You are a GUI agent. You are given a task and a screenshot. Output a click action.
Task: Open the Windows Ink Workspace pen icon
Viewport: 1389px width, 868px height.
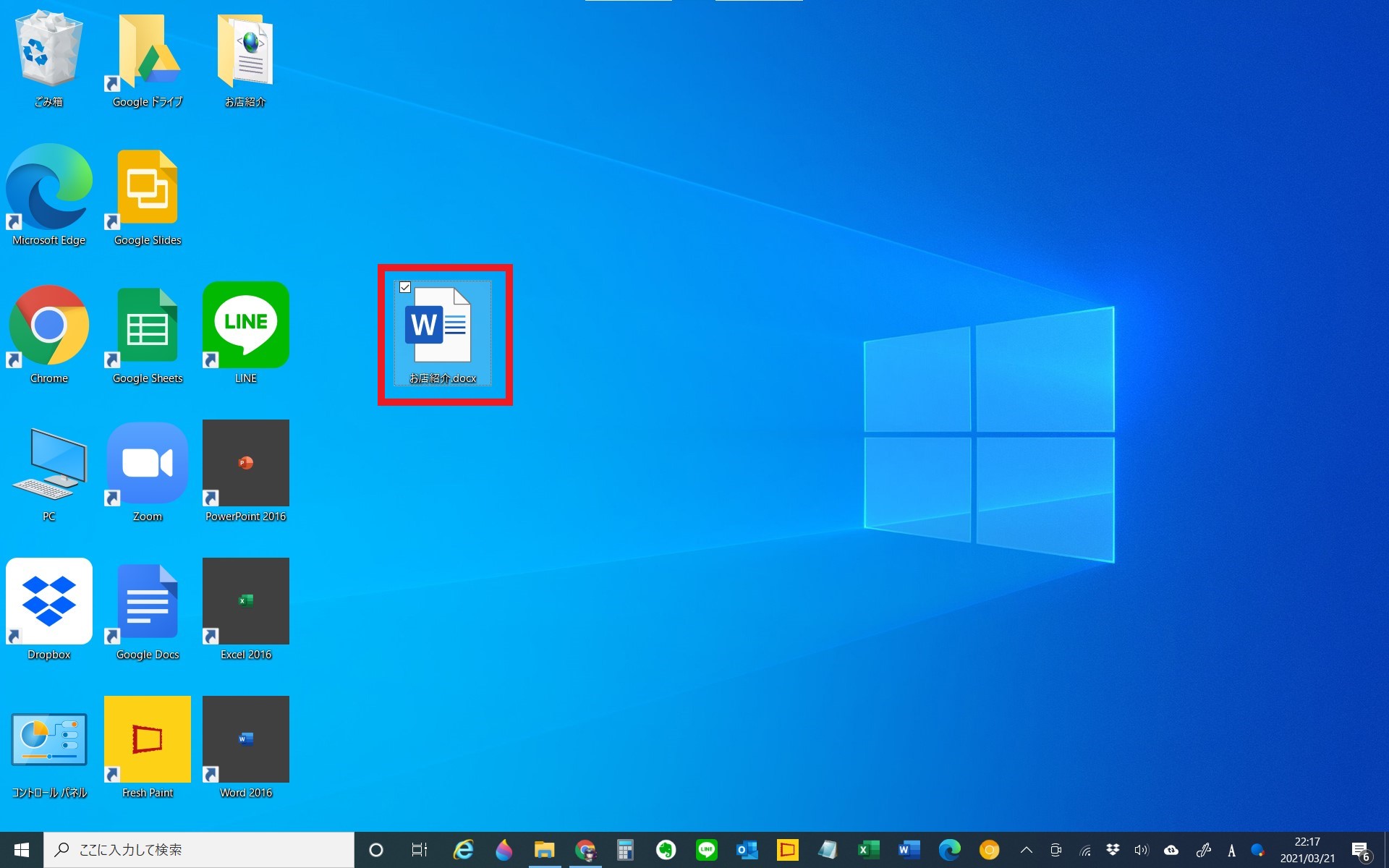(1204, 850)
